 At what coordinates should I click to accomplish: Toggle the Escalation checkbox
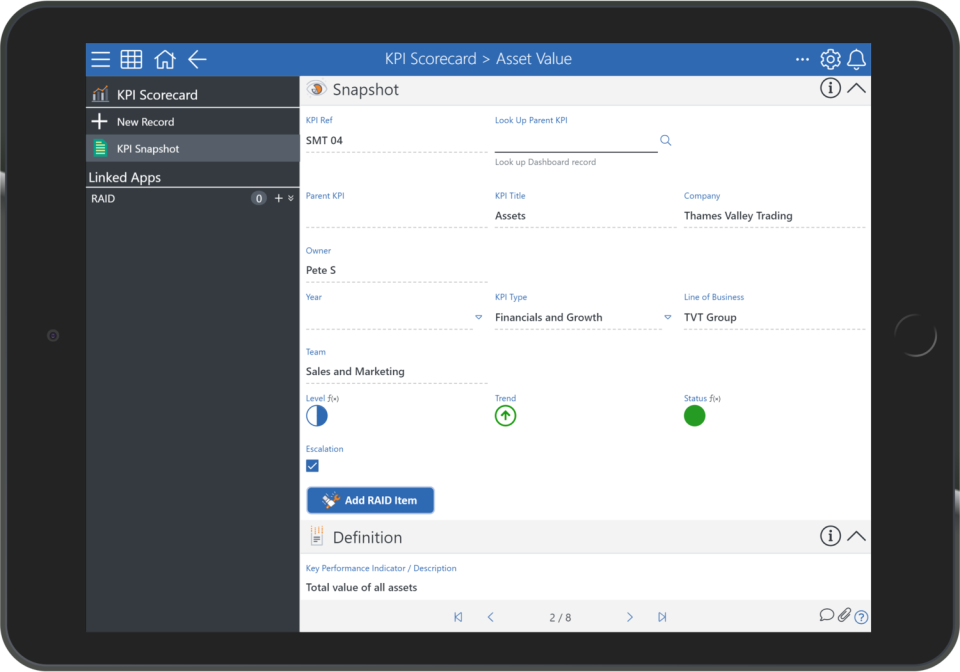coord(312,466)
